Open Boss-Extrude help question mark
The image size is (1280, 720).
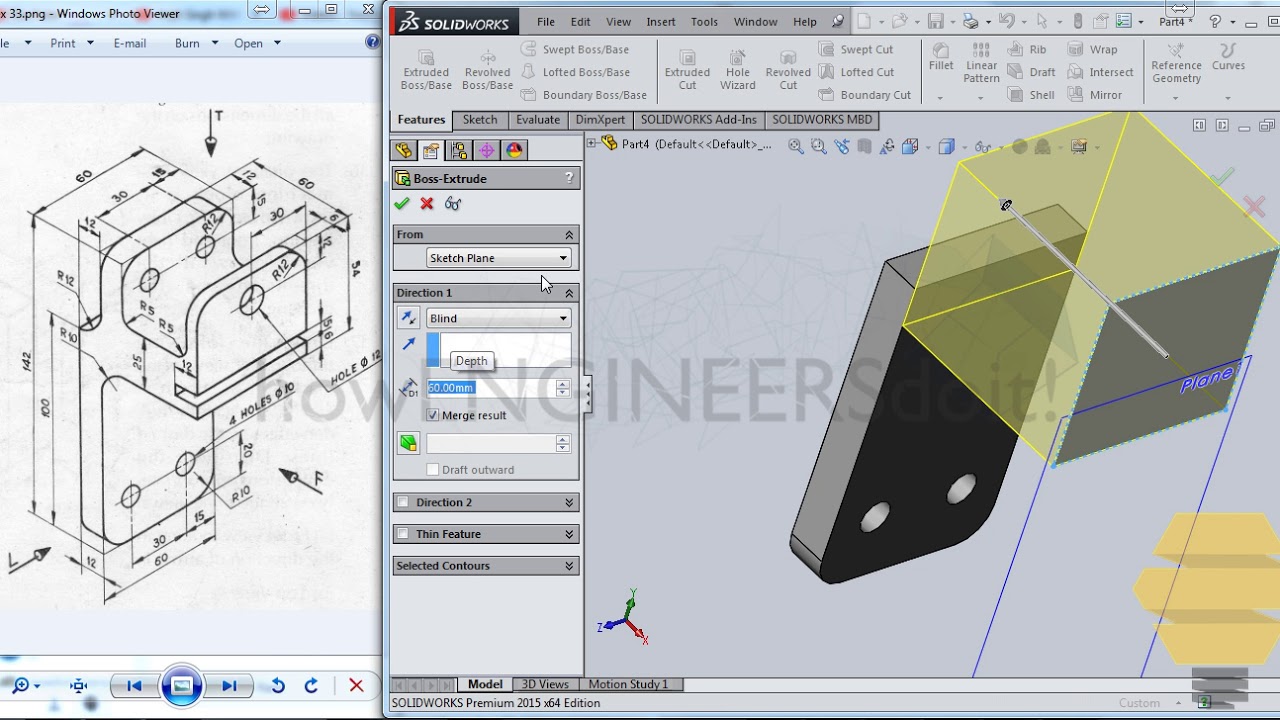click(x=569, y=178)
